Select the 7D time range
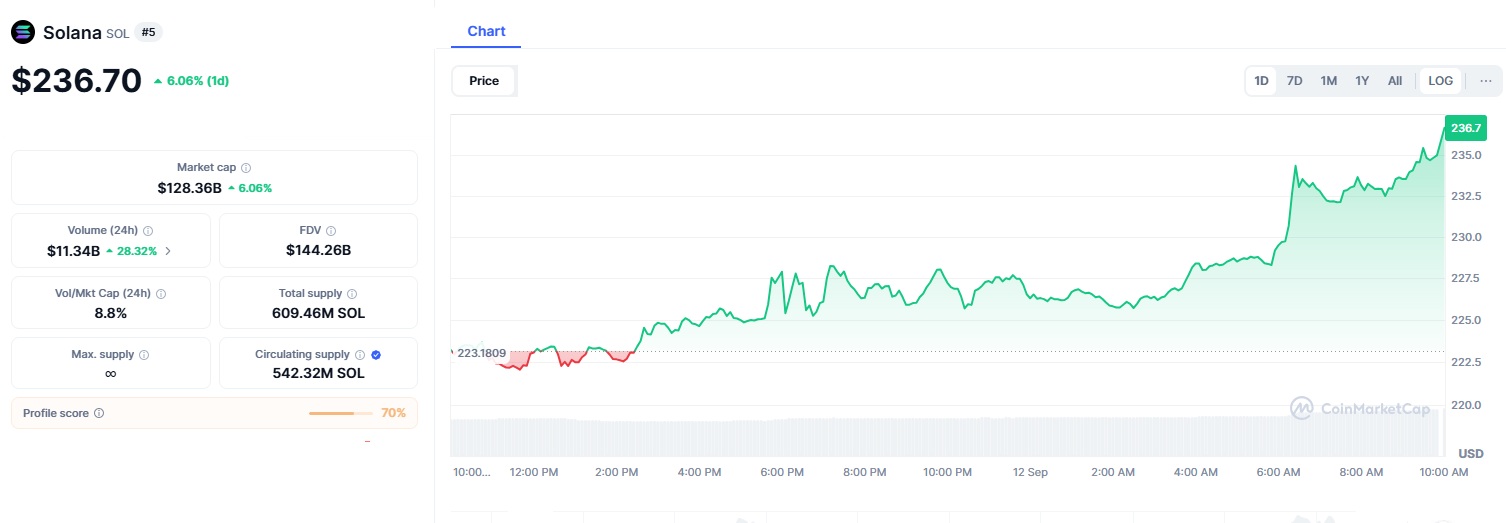The width and height of the screenshot is (1506, 523). [x=1295, y=81]
